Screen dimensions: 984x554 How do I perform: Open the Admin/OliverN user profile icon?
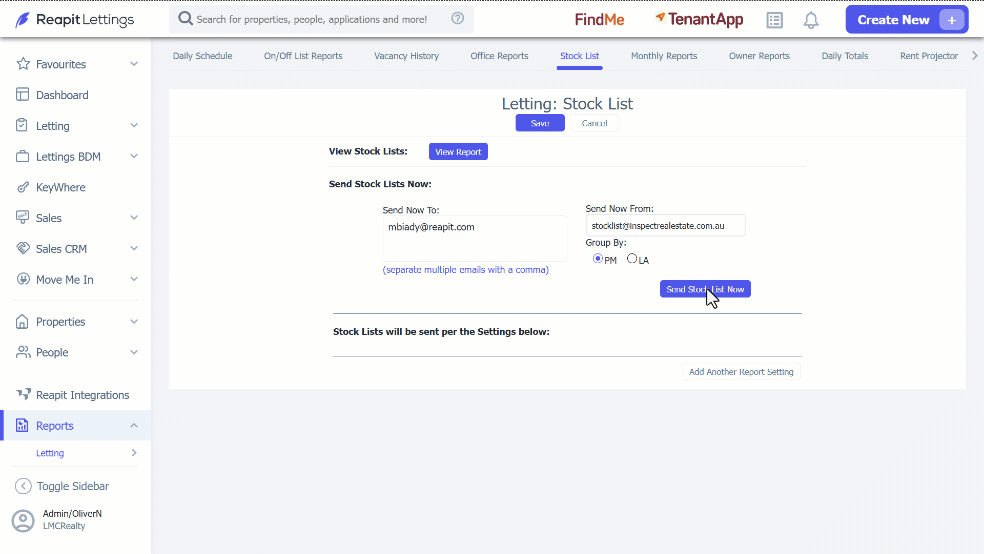23,521
